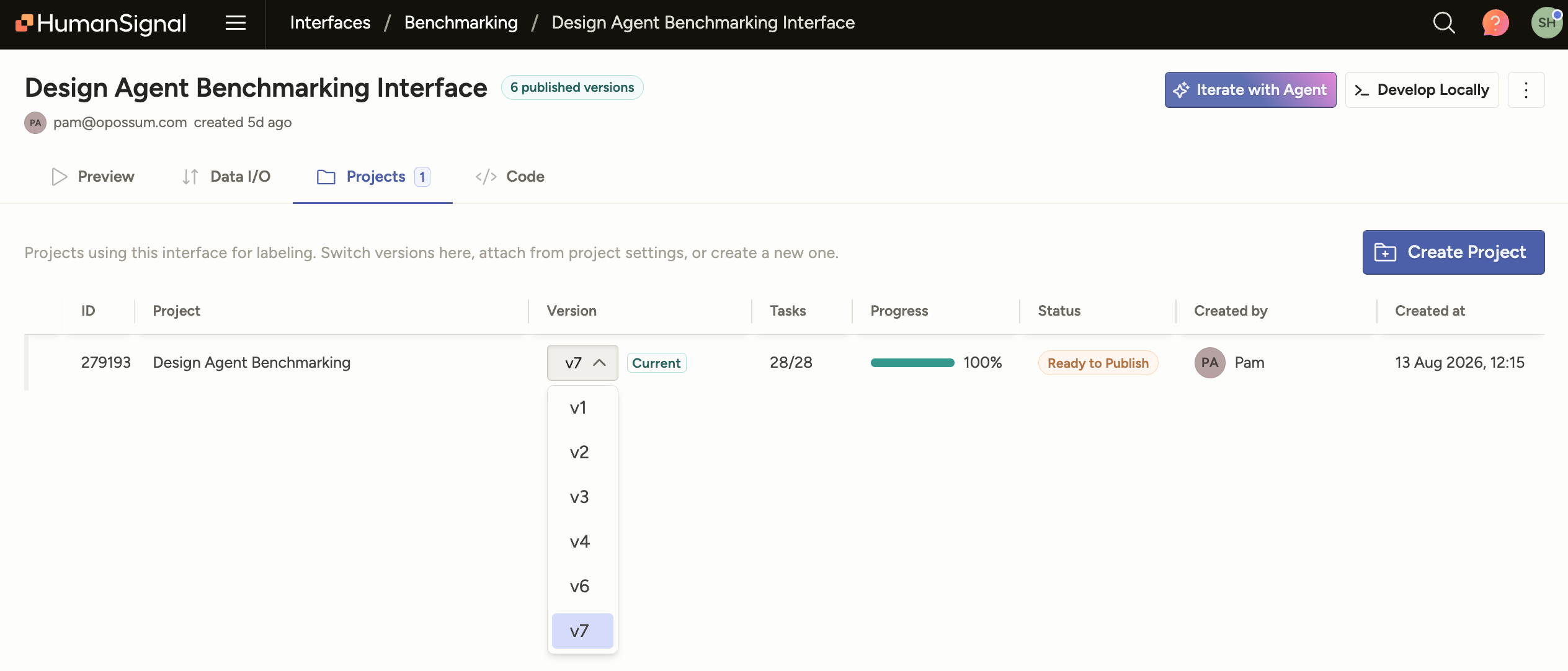Select v3 from the version list
1568x671 pixels.
(582, 497)
